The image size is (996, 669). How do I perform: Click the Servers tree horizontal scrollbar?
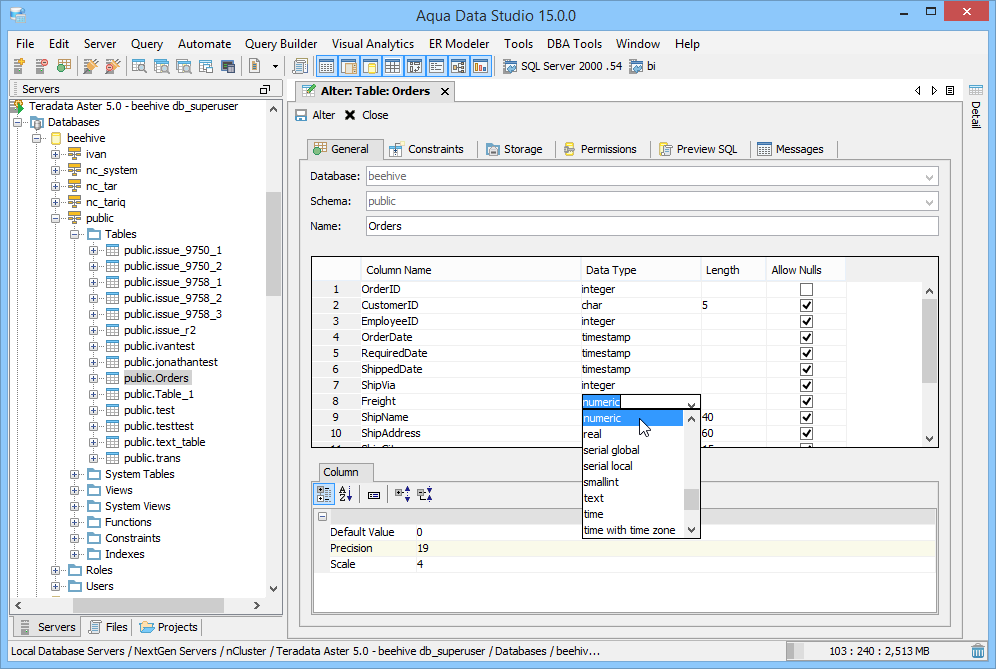pos(150,605)
